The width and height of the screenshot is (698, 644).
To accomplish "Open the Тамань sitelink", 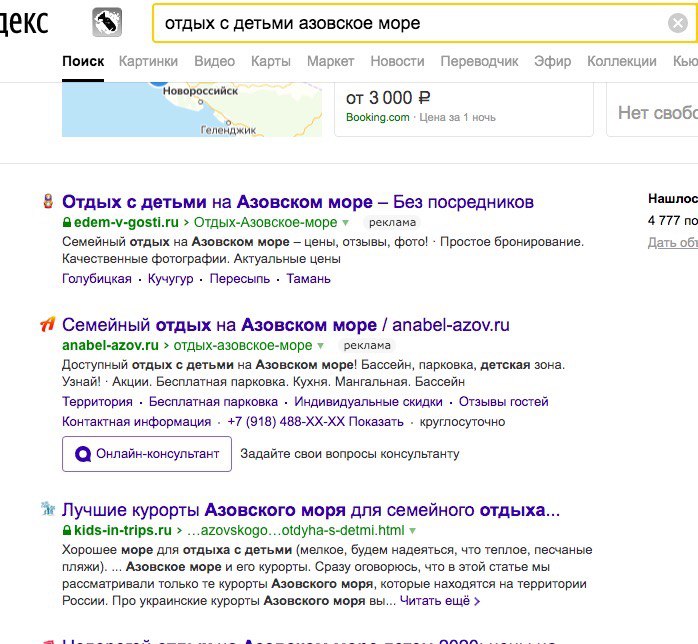I will click(308, 279).
